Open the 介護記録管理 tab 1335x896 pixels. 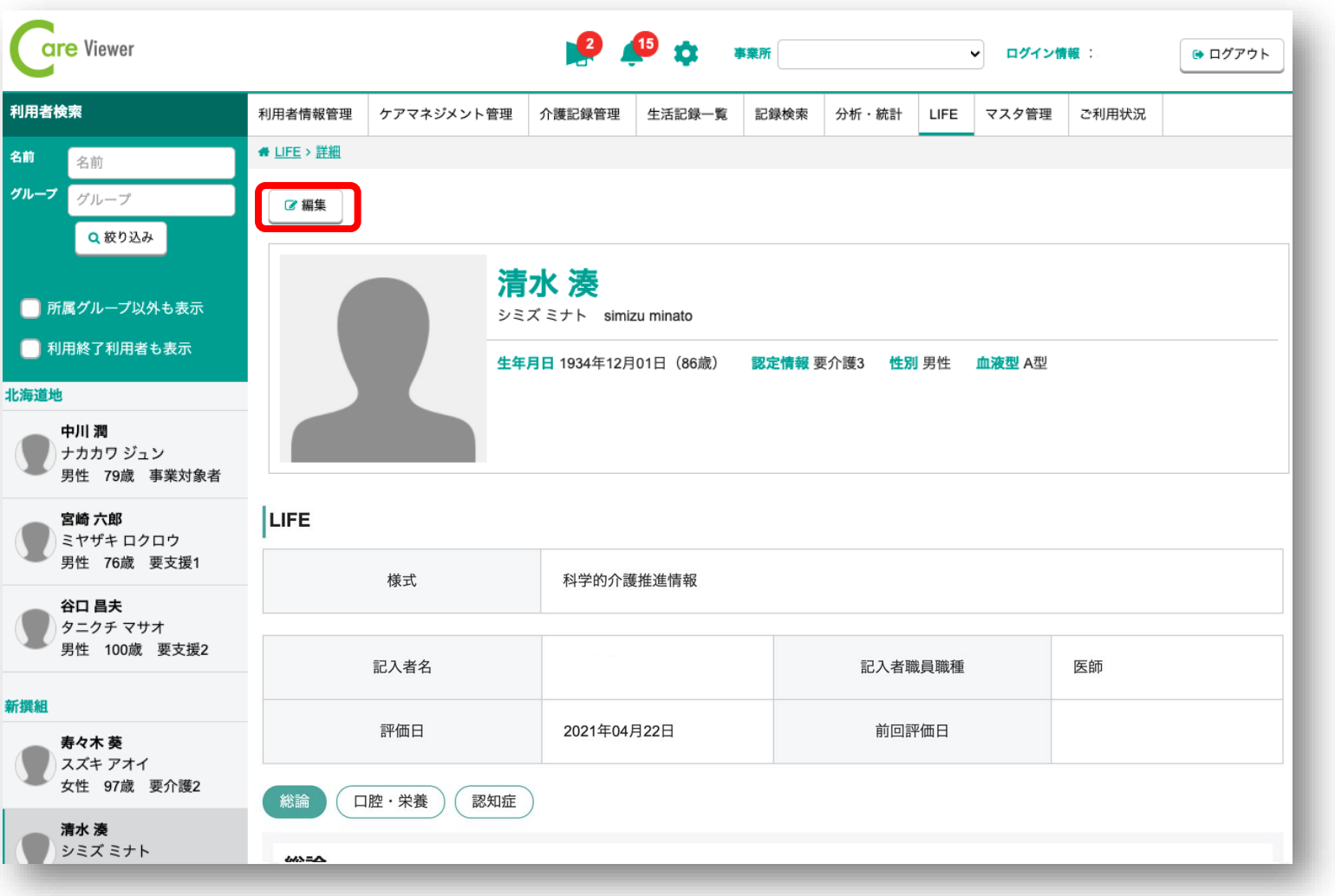pyautogui.click(x=579, y=114)
